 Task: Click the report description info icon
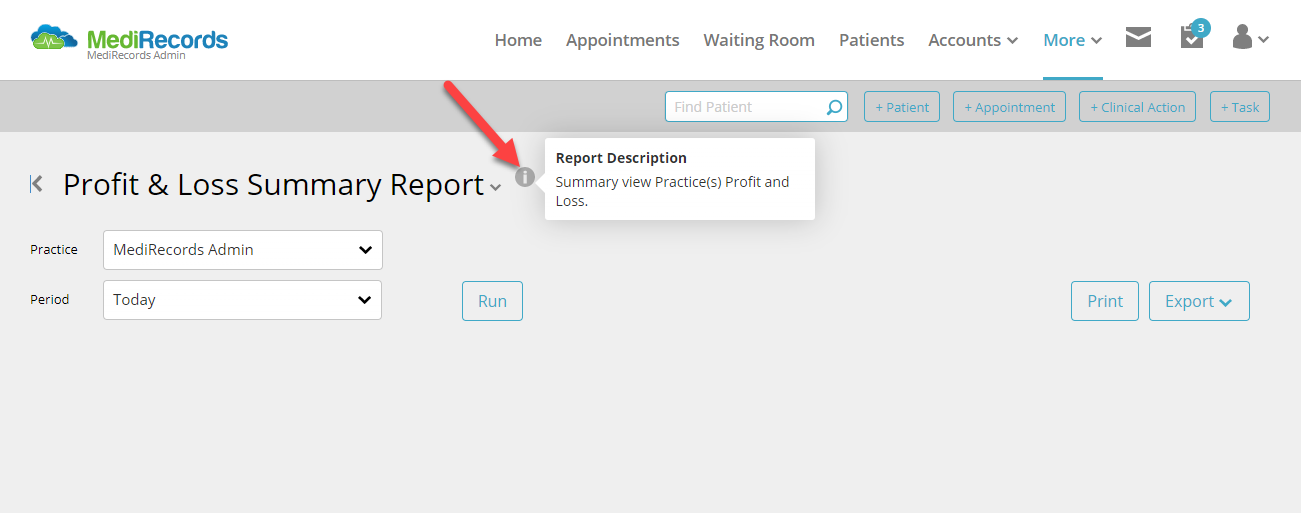click(525, 178)
